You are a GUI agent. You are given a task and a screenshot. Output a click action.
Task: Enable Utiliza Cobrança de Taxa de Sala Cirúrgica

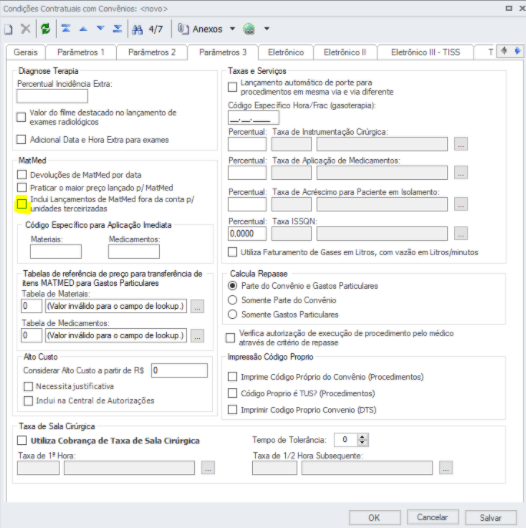tap(22, 440)
